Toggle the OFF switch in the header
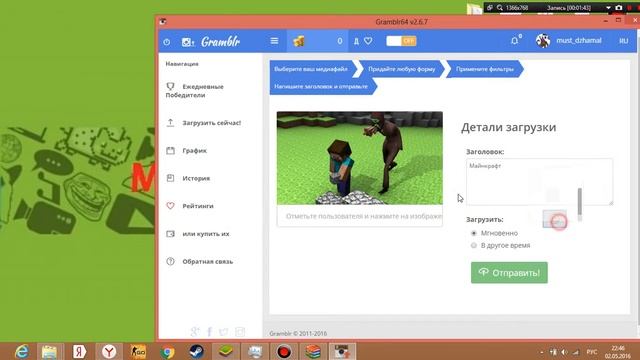Screen dimensions: 640x360 click(x=401, y=41)
